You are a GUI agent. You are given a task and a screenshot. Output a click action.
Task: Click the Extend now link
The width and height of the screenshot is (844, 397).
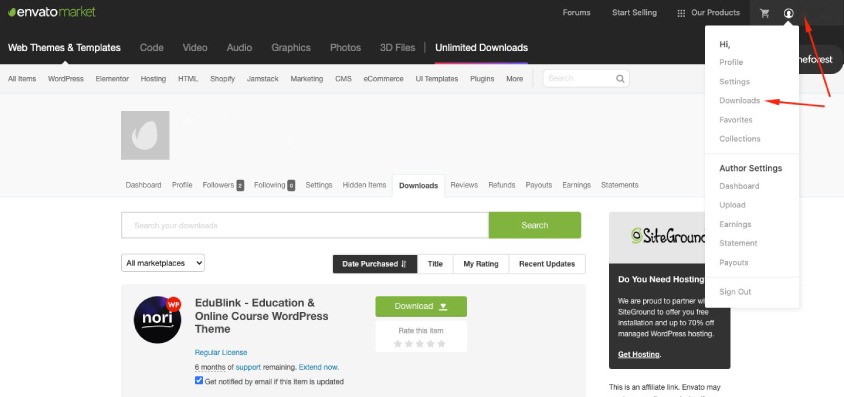coord(319,367)
